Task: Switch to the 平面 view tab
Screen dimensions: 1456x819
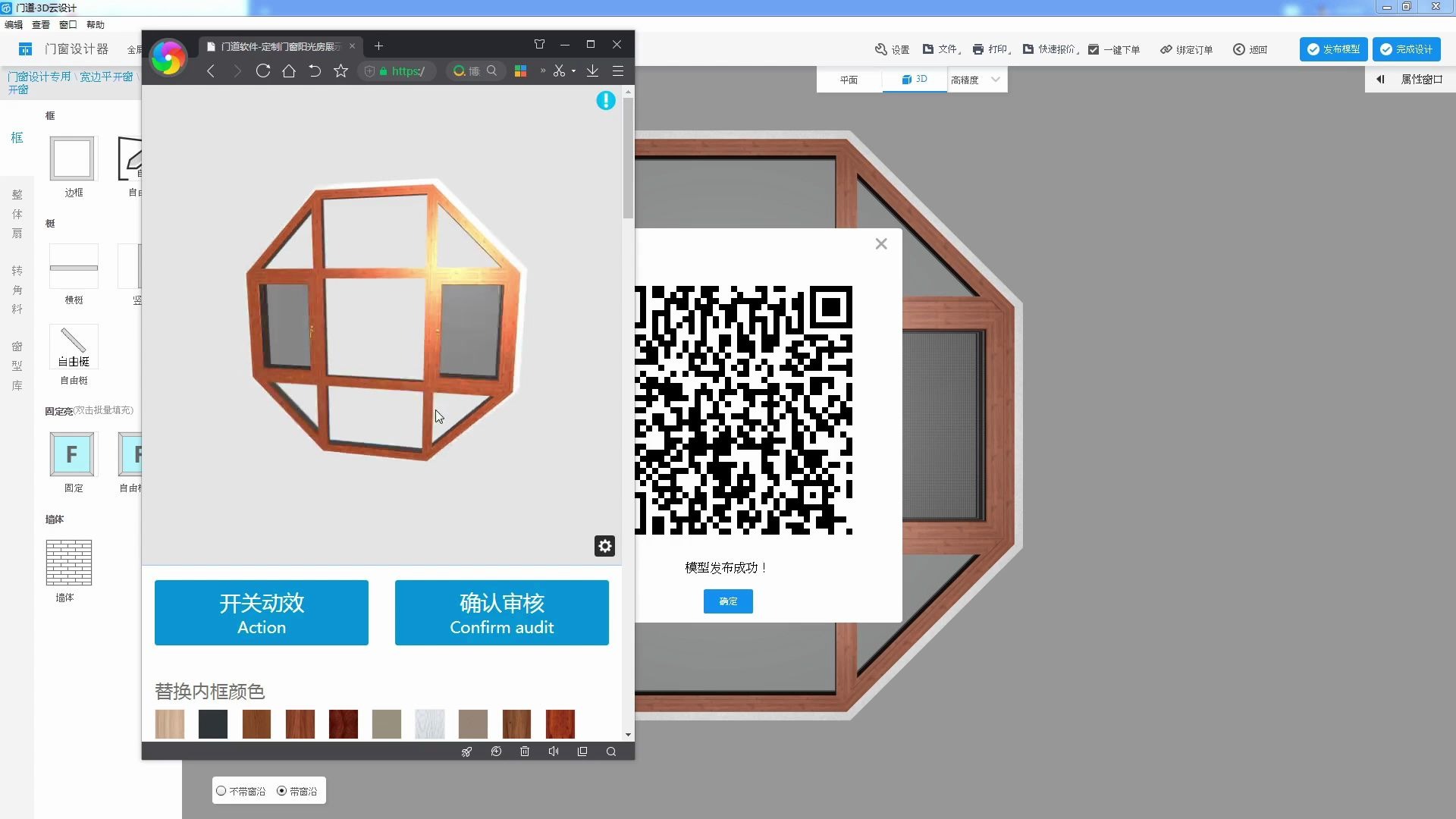Action: (849, 80)
